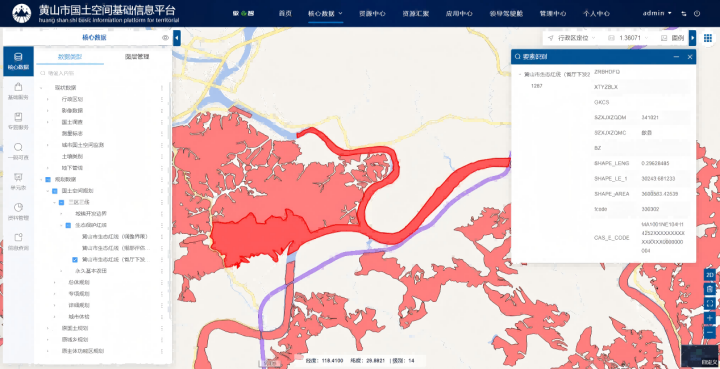This screenshot has height=369, width=720.
Task: Click the 图例 legend button
Action: pyautogui.click(x=673, y=38)
